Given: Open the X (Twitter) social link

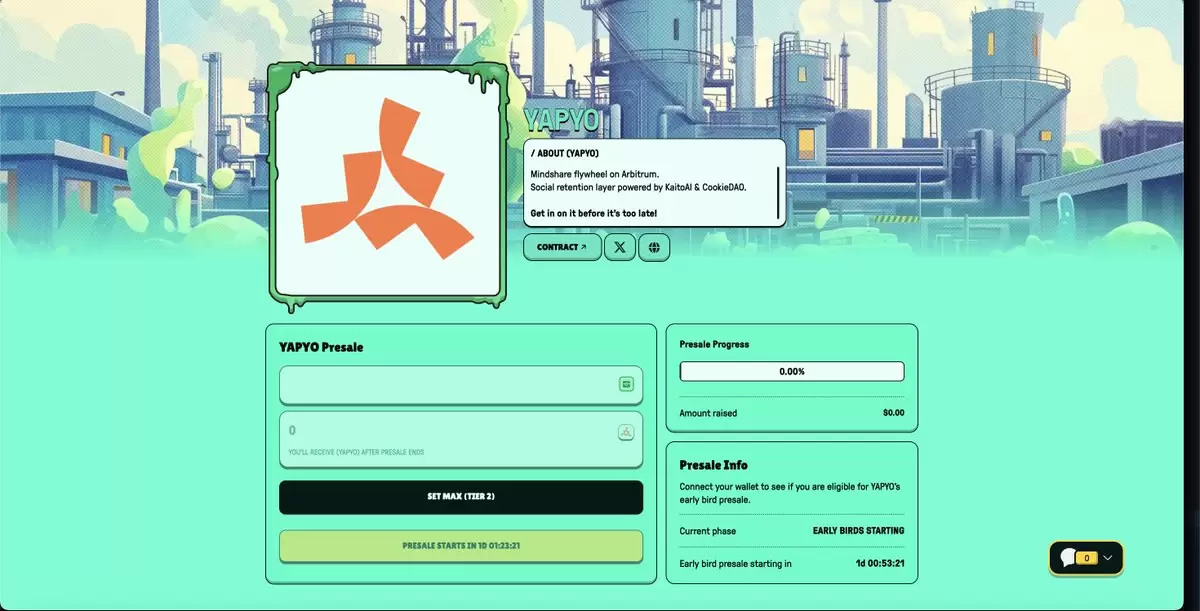Looking at the screenshot, I should [620, 247].
